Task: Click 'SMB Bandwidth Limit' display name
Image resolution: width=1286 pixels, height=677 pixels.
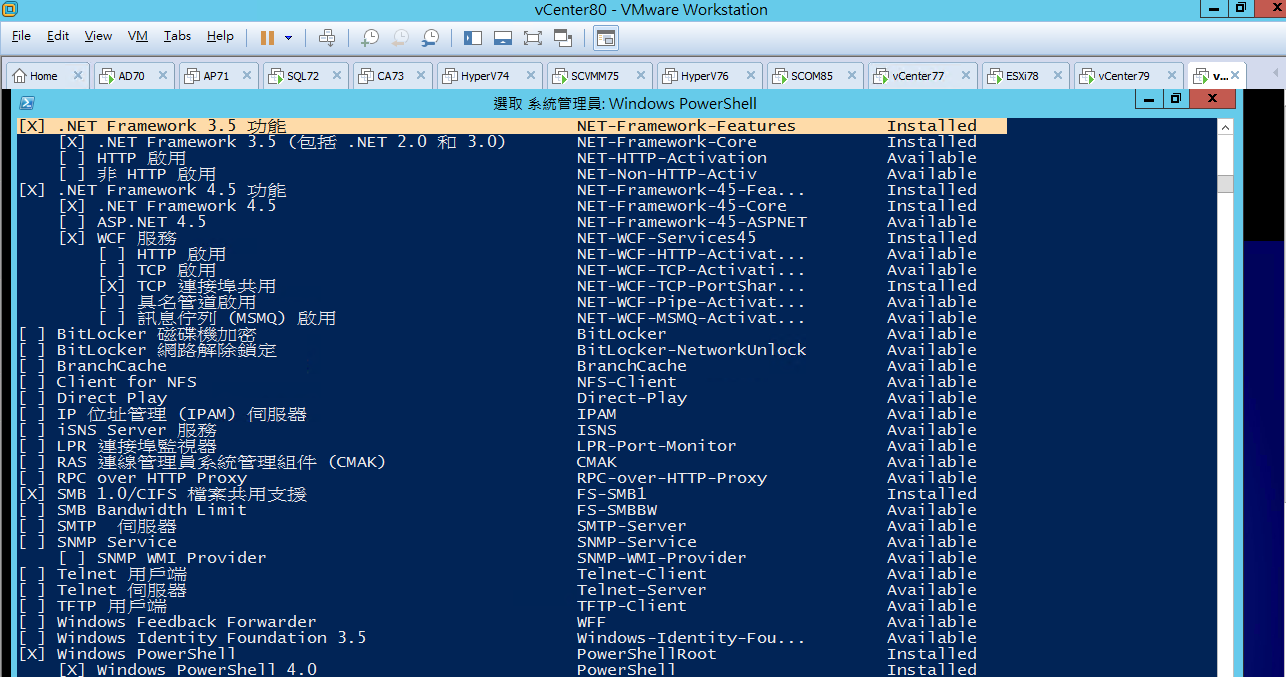Action: [x=152, y=510]
